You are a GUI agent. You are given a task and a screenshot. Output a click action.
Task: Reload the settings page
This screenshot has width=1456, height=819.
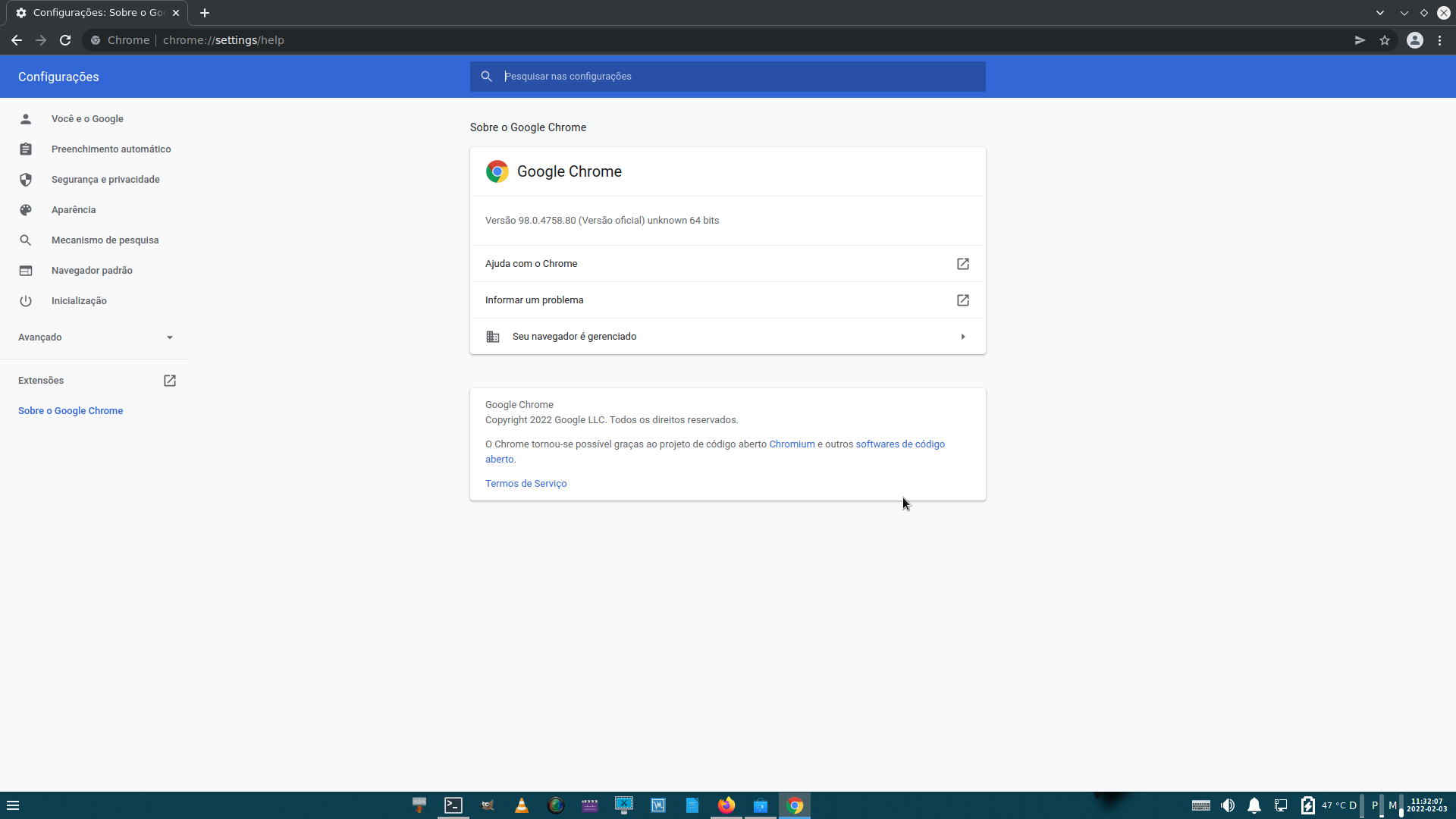65,40
